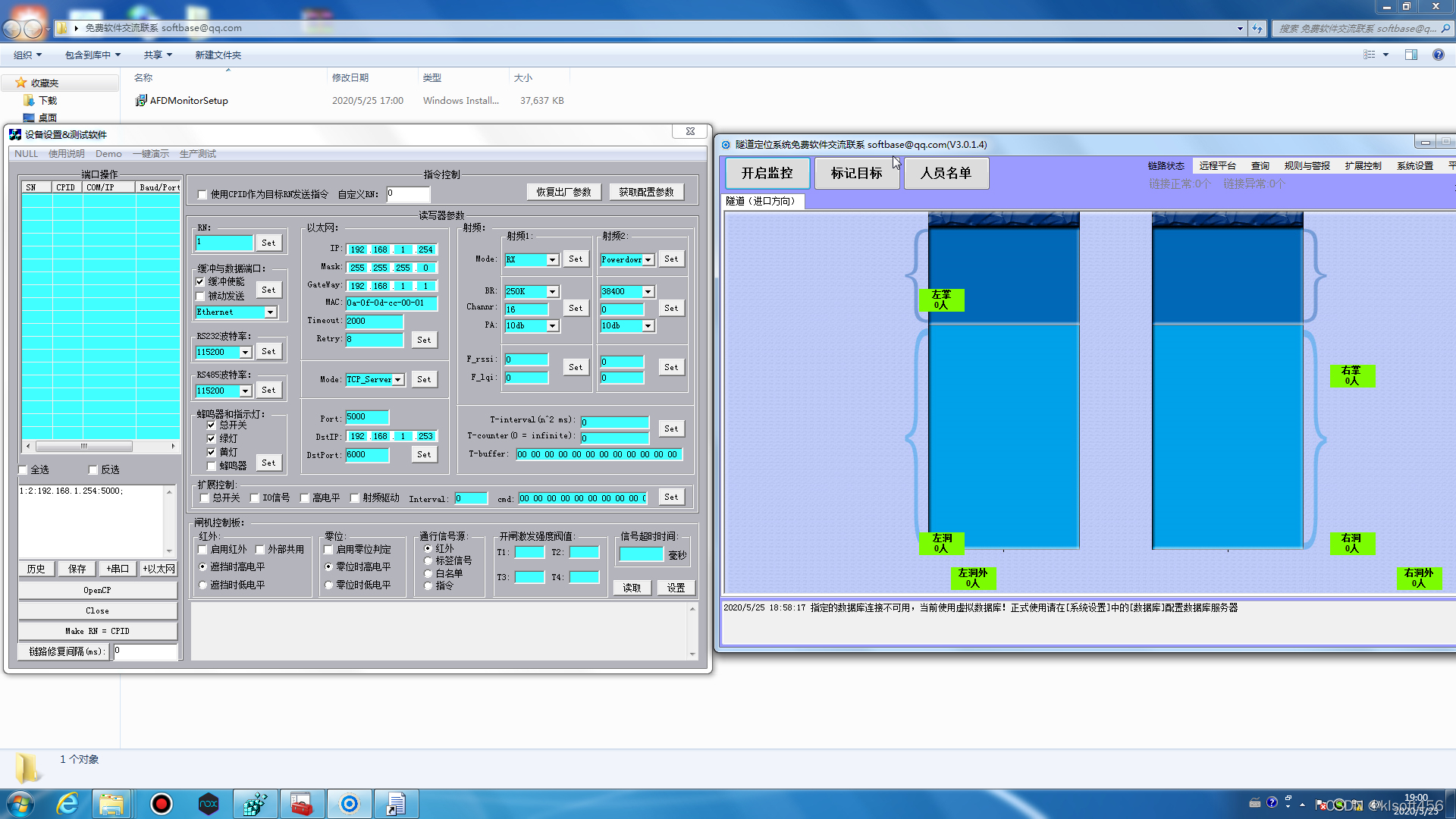Toggle the 缓冲使能 checkbox
The height and width of the screenshot is (819, 1456).
click(x=201, y=281)
